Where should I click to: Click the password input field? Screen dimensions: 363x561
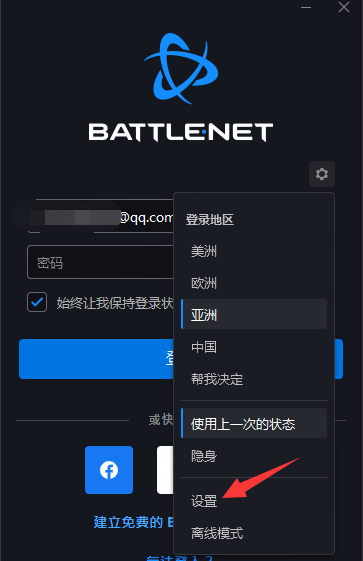100,262
